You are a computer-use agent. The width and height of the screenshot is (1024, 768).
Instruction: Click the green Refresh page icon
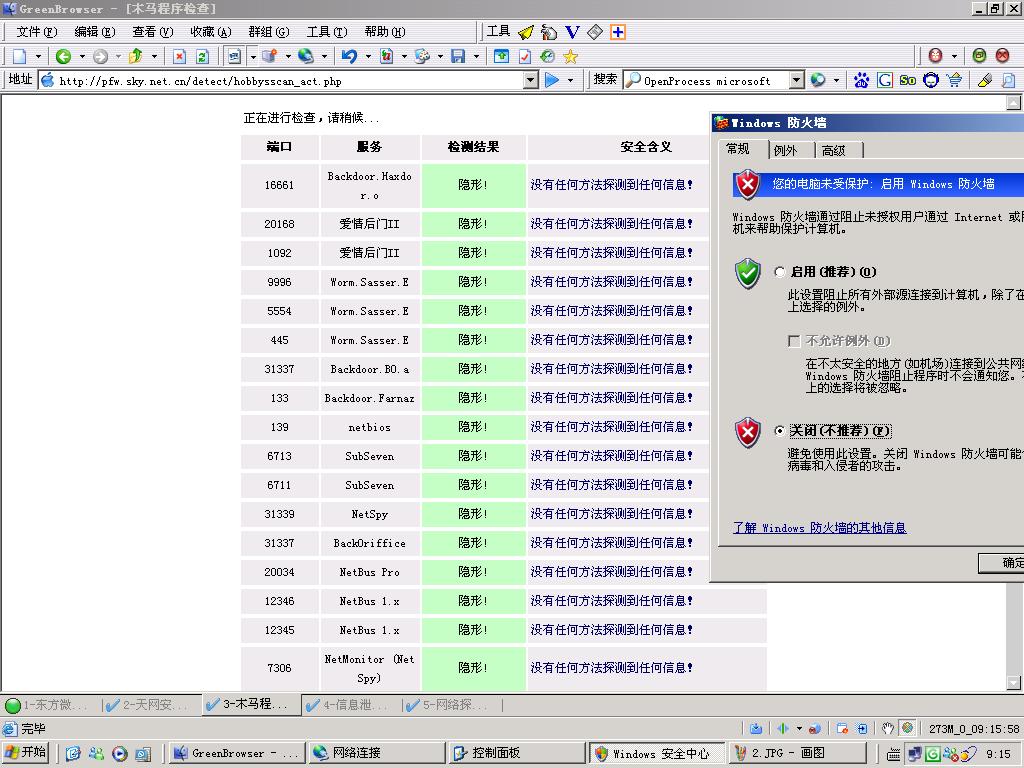click(202, 57)
